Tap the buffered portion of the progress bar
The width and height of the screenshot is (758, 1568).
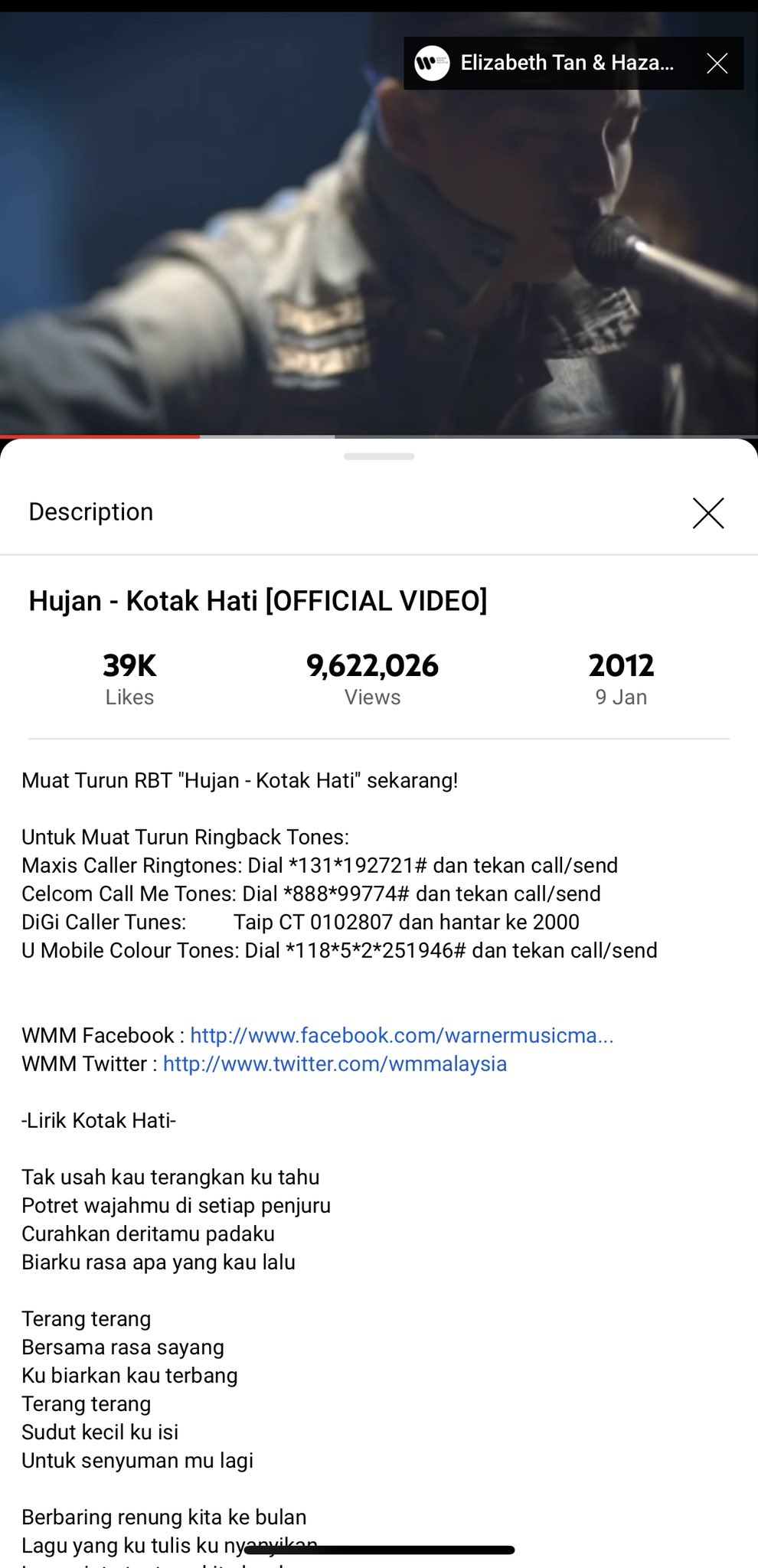267,436
